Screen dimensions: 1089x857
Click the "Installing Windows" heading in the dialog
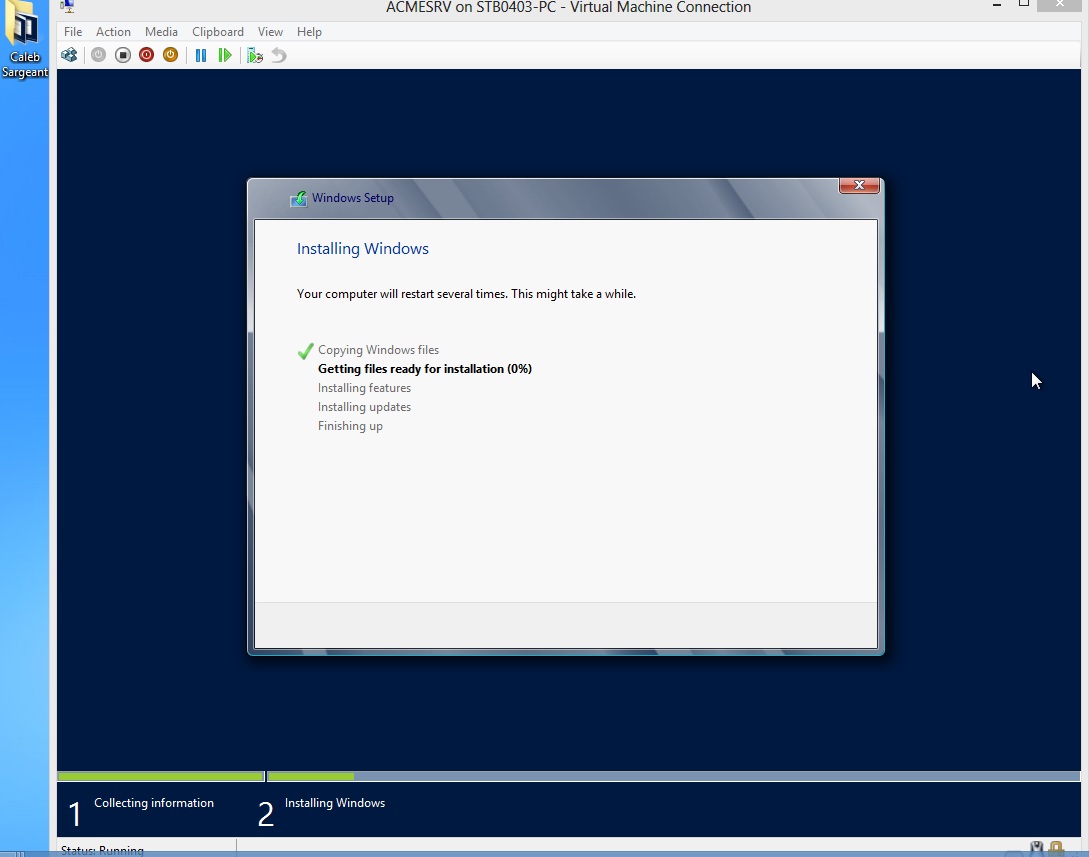coord(363,249)
